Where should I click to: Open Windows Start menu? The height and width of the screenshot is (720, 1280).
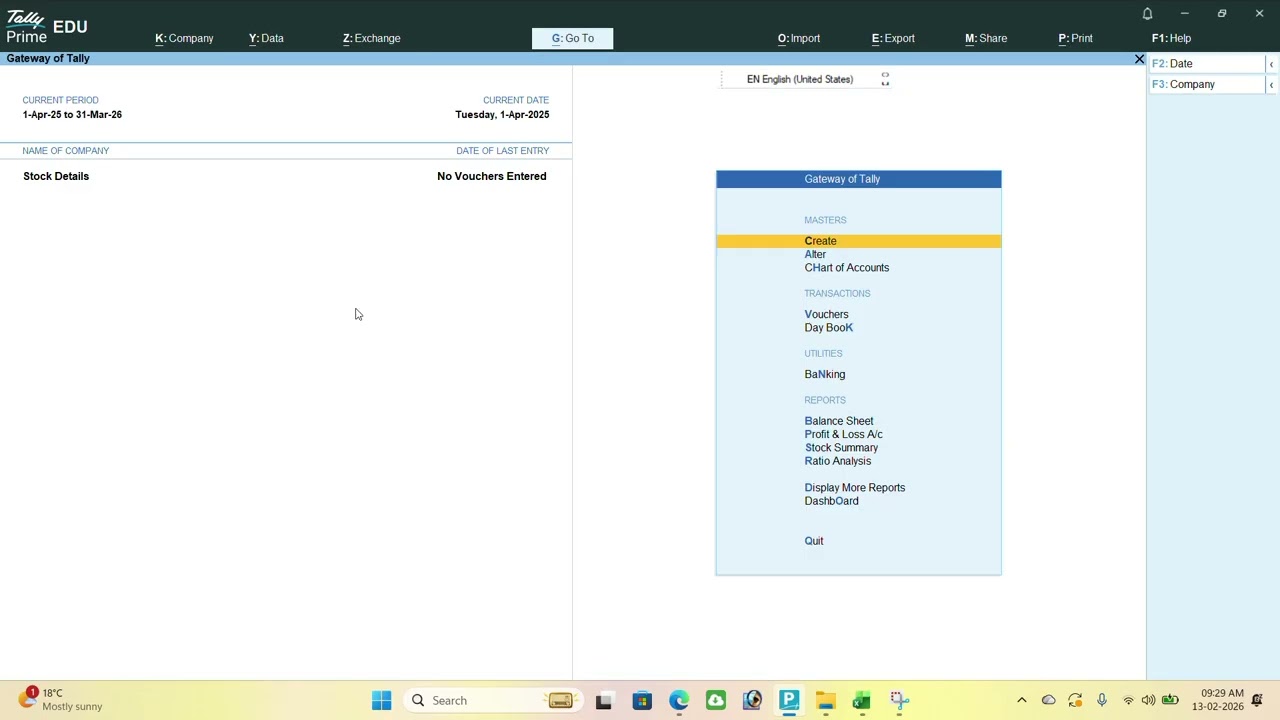382,701
